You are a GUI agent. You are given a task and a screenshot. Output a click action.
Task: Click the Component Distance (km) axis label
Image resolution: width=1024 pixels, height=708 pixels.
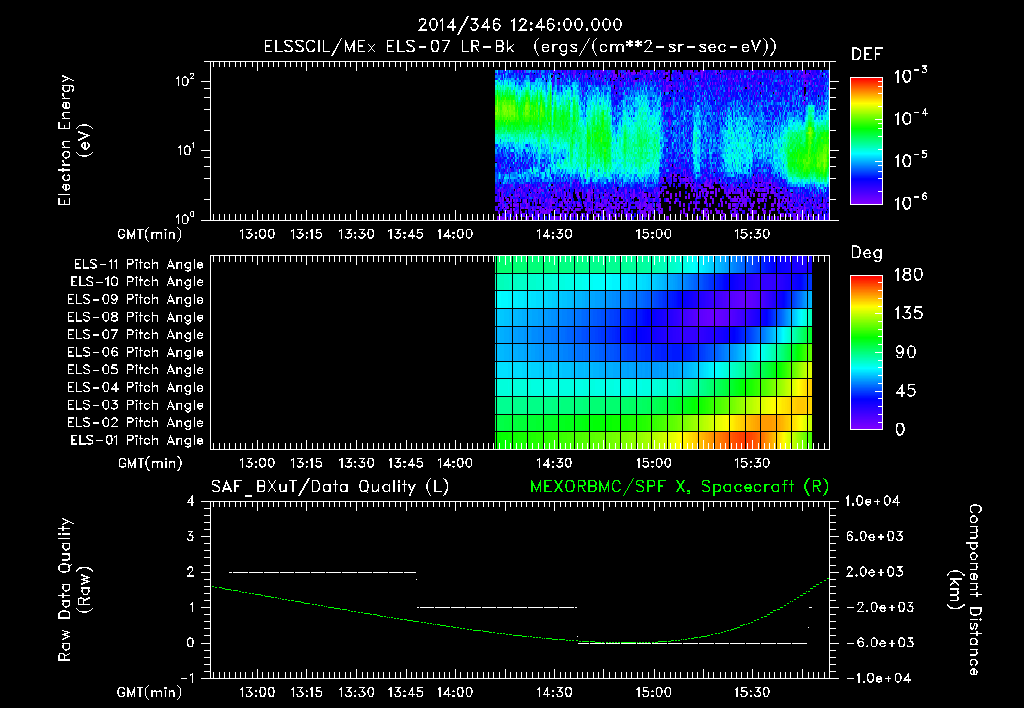coord(965,589)
